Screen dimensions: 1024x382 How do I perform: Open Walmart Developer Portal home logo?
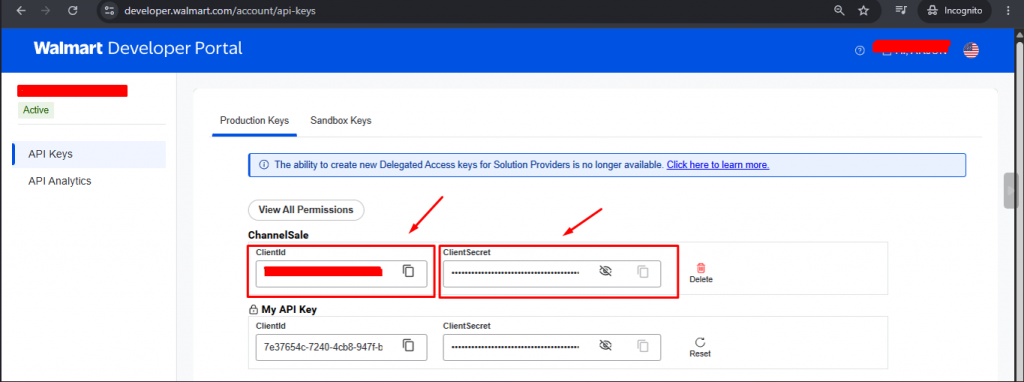[138, 48]
